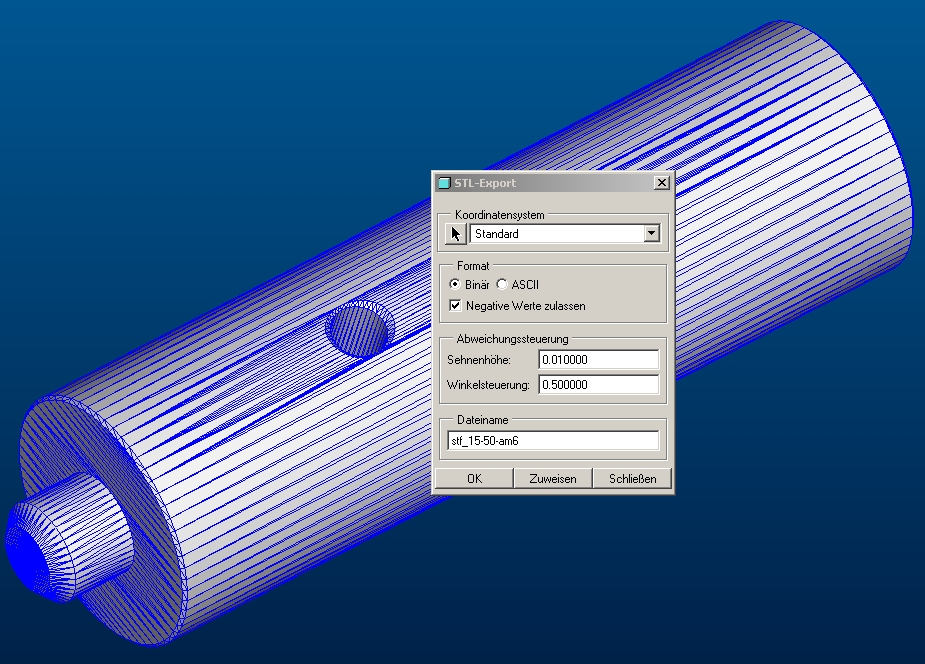This screenshot has height=664, width=925.
Task: Click the Abweichungssteuerung group label
Action: click(x=512, y=338)
